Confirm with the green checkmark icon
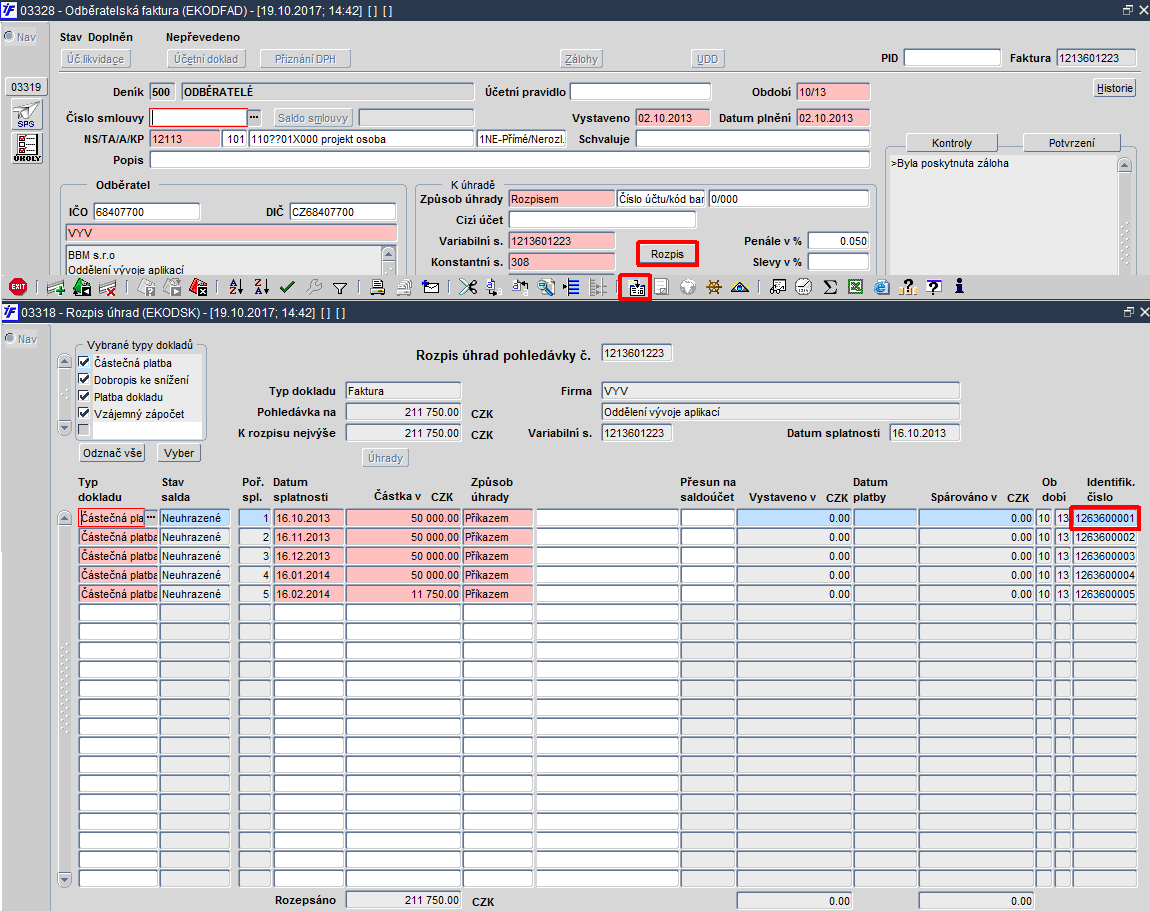This screenshot has width=1150, height=911. (x=288, y=287)
